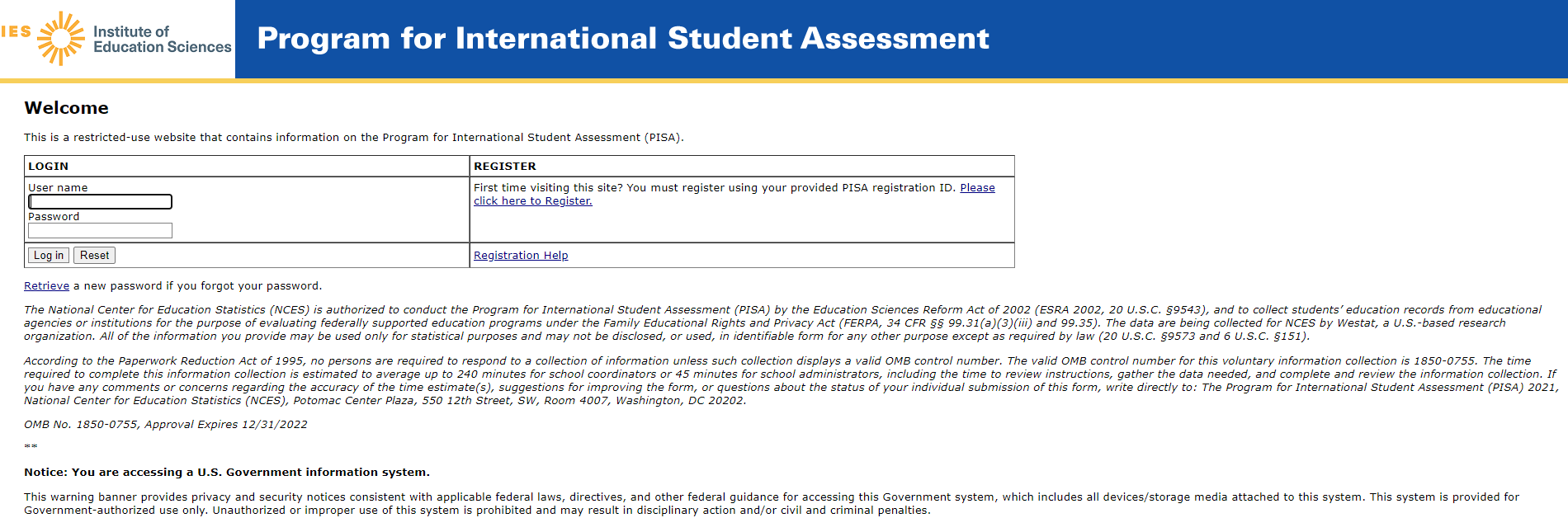Click the U.S. Government notice heading
Screen dimensions: 1568x532
pyautogui.click(x=227, y=473)
